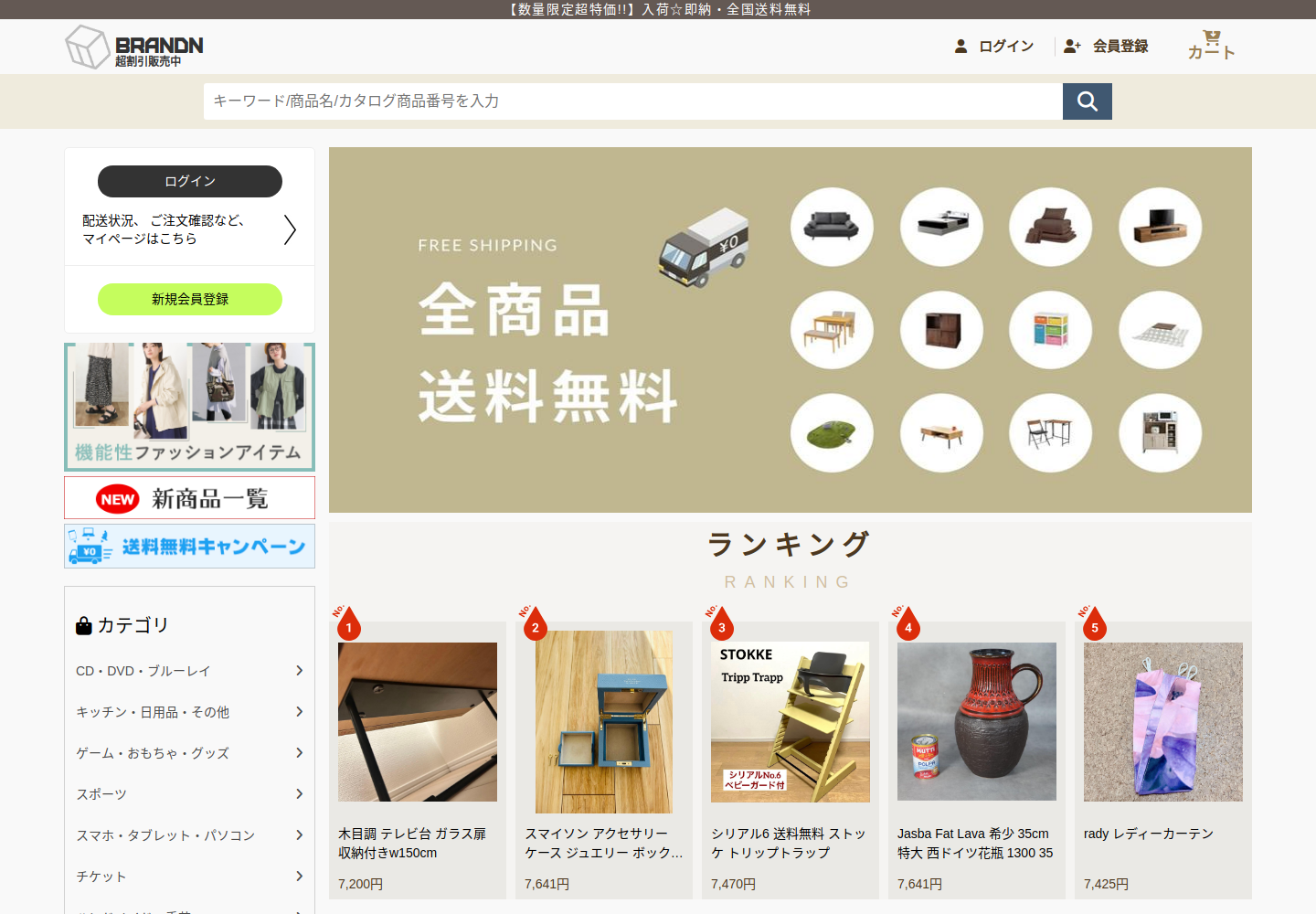Screen dimensions: 1316x914
Task: Open rank 1 wood TV stand thumbnail
Action: click(418, 722)
